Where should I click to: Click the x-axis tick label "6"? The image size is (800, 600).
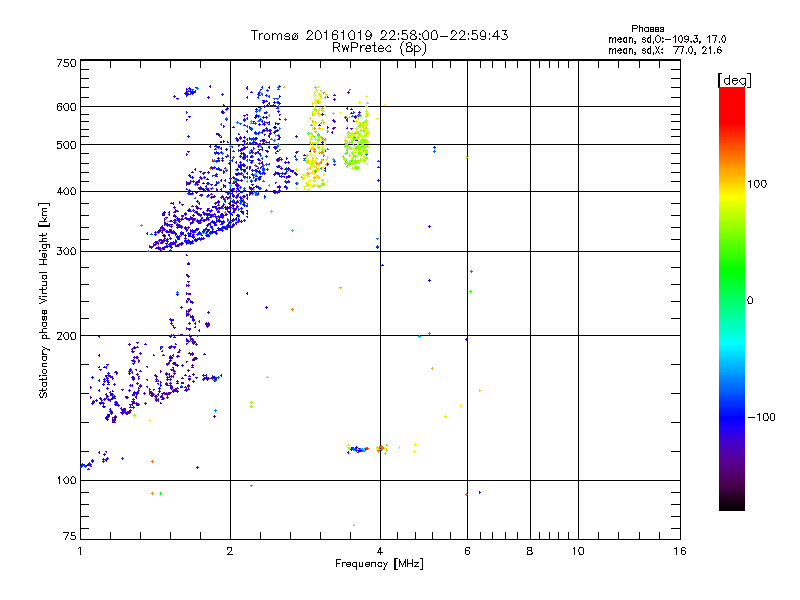click(x=467, y=551)
